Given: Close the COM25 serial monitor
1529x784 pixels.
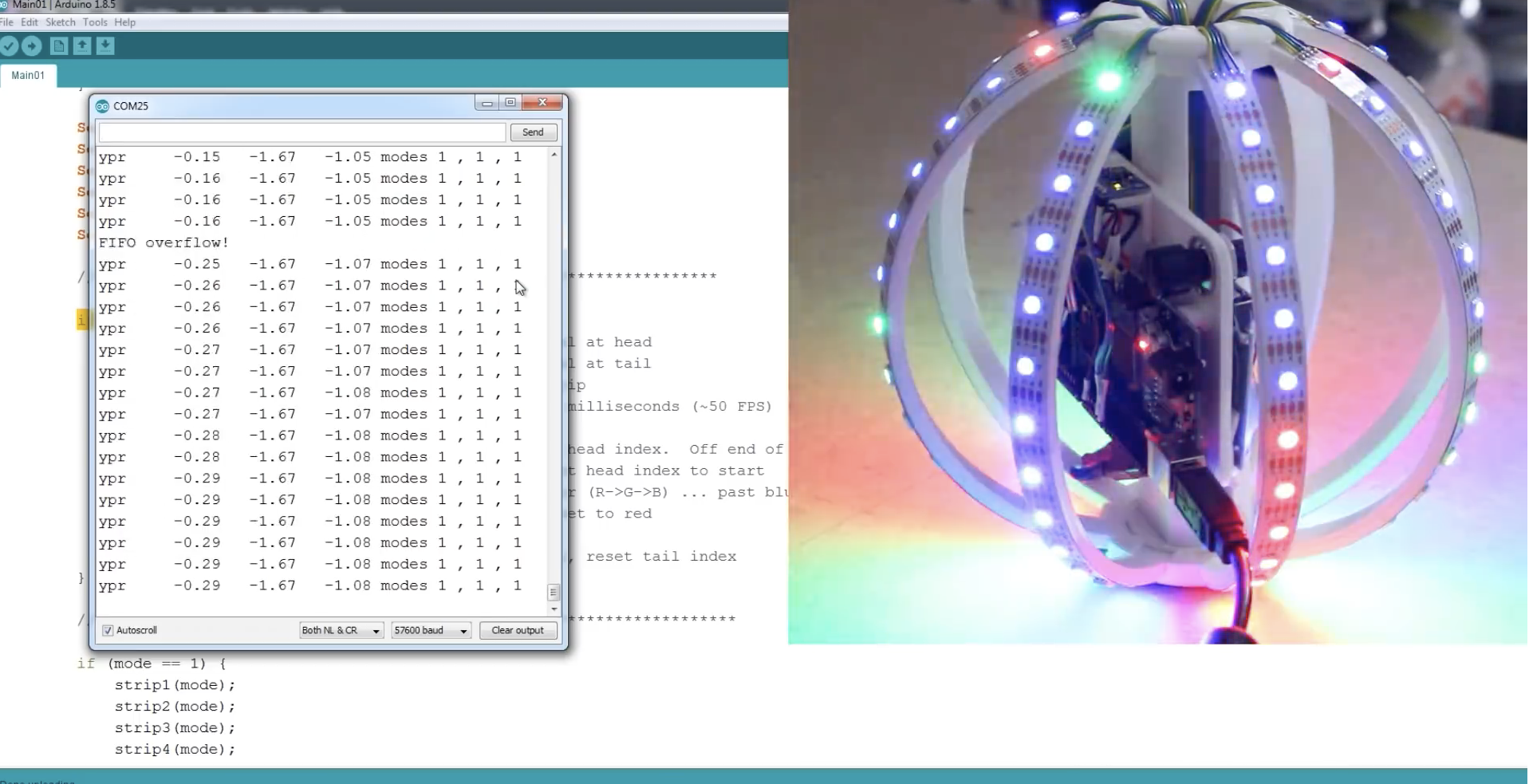Looking at the screenshot, I should 542,103.
